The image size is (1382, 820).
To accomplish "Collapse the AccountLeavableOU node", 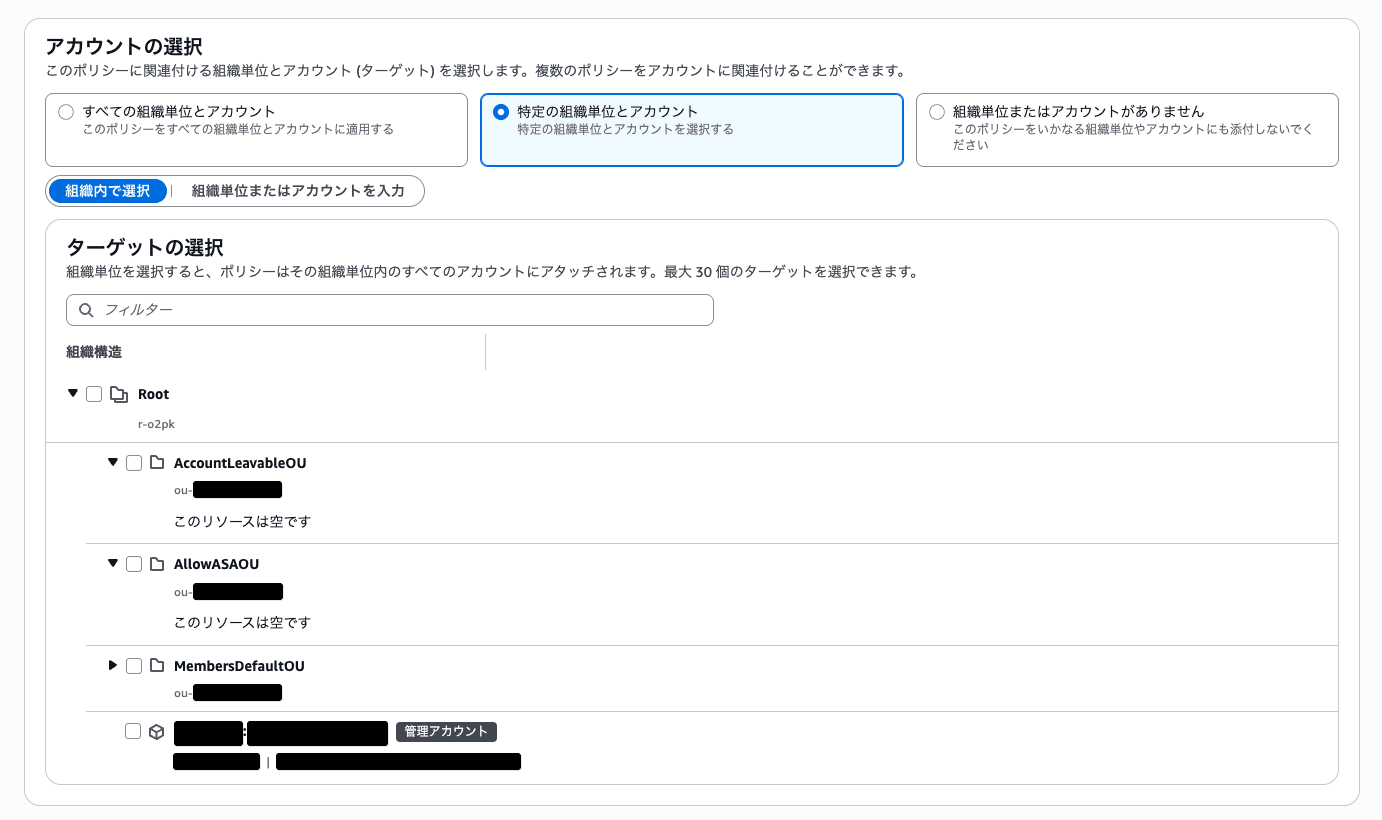I will (x=113, y=462).
